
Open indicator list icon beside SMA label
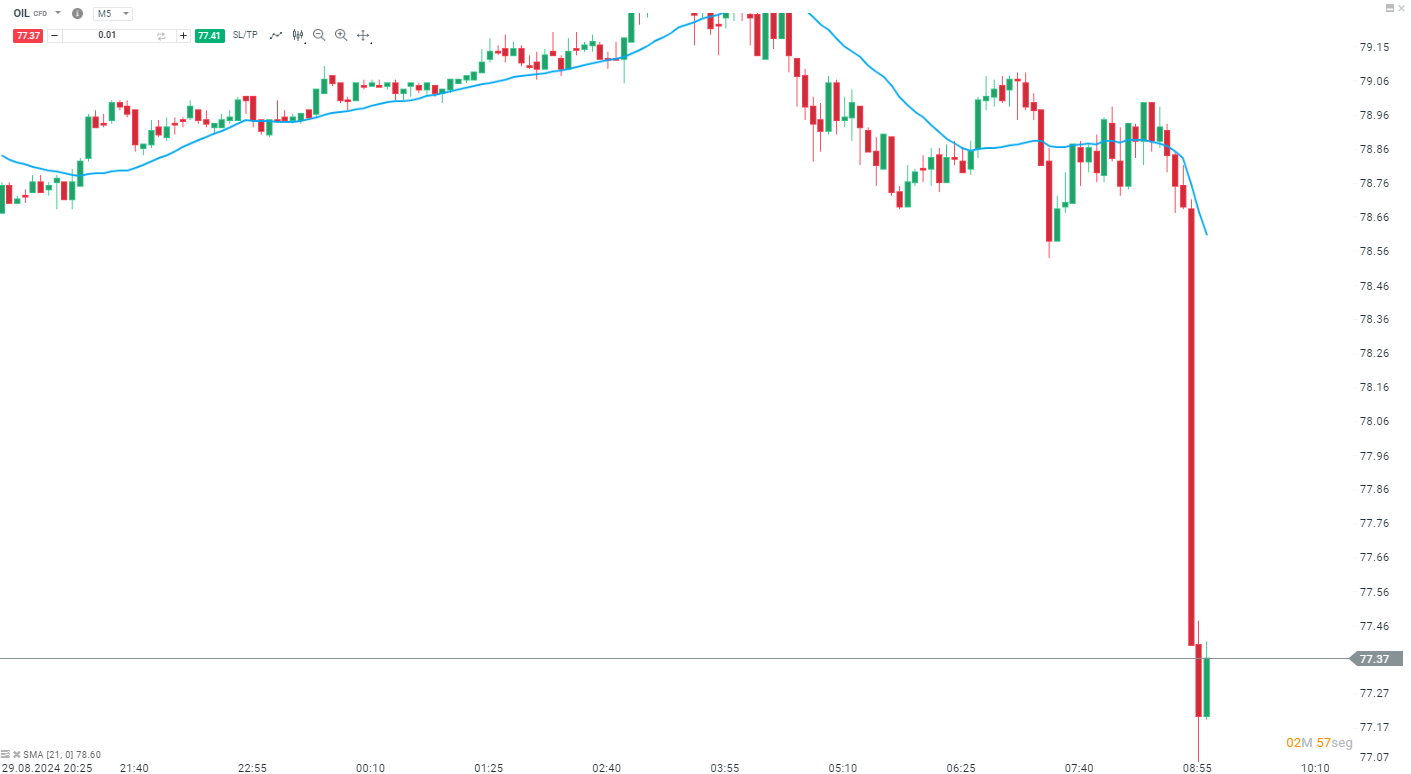pyautogui.click(x=6, y=754)
